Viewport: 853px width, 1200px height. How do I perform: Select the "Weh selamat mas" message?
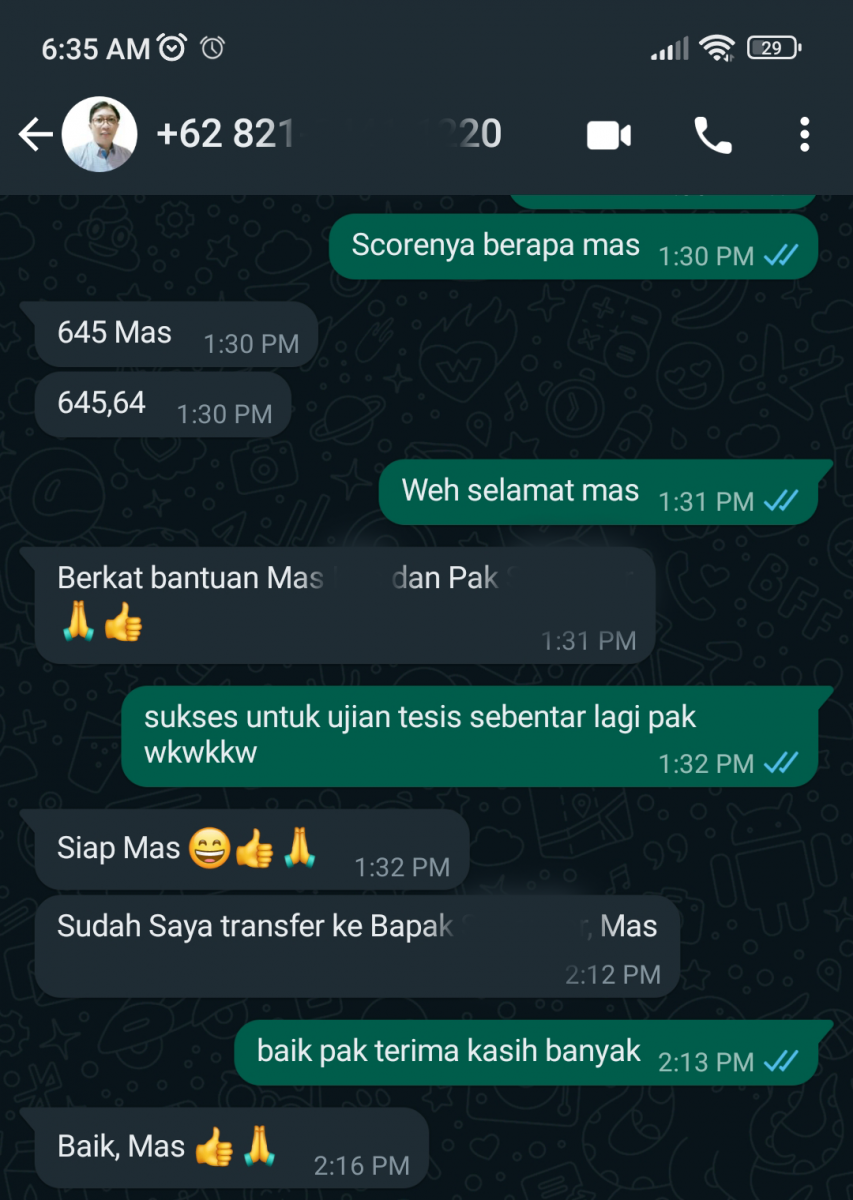pyautogui.click(x=598, y=492)
